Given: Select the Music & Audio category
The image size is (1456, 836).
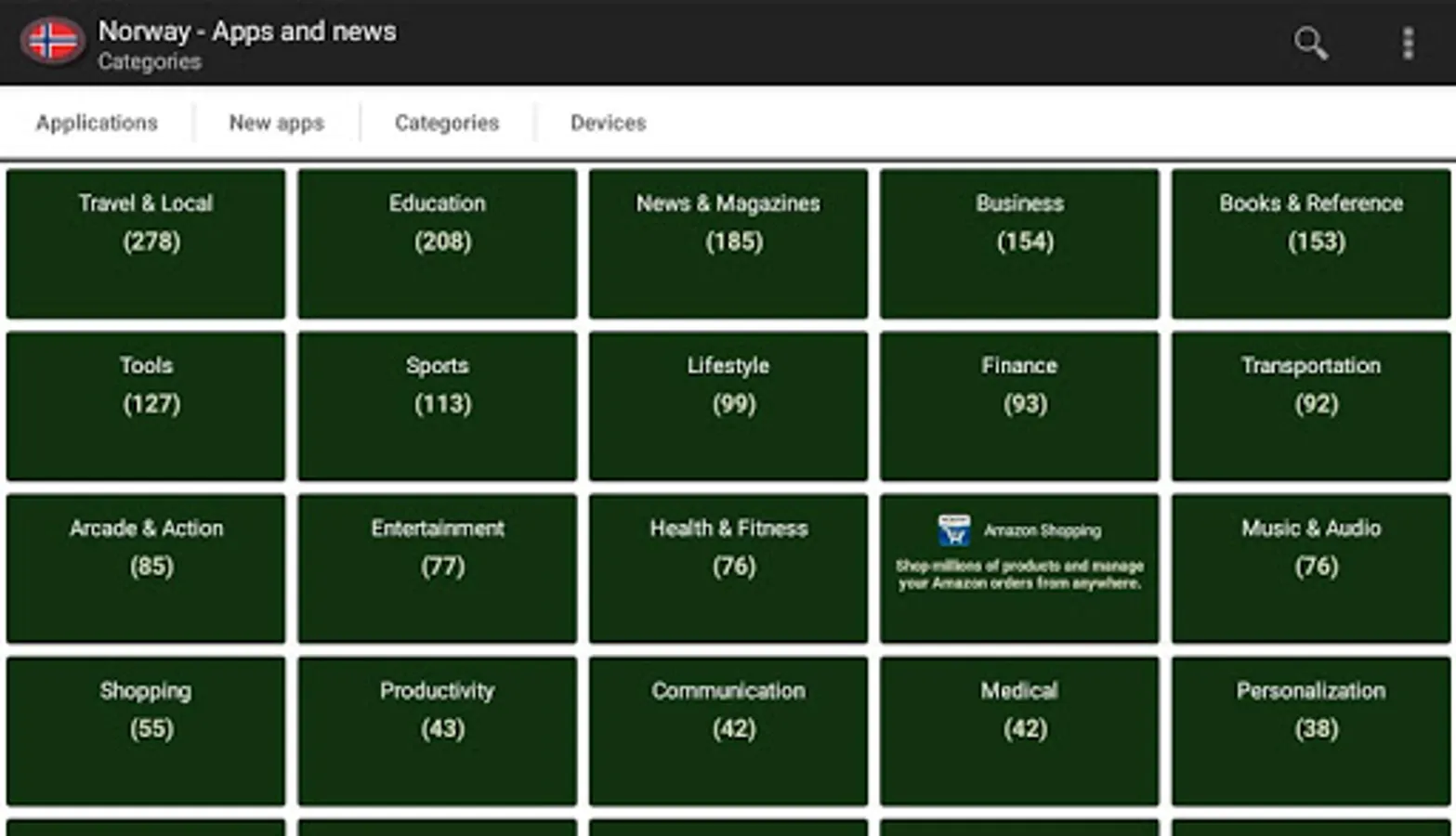Looking at the screenshot, I should point(1311,568).
